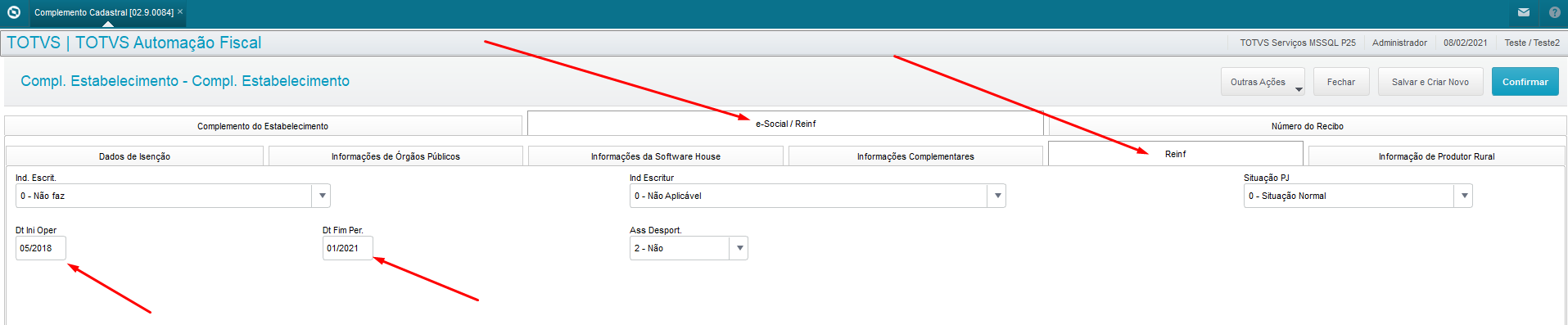This screenshot has height=325, width=1568.
Task: Open the Ind Escritur combo box
Action: click(817, 196)
